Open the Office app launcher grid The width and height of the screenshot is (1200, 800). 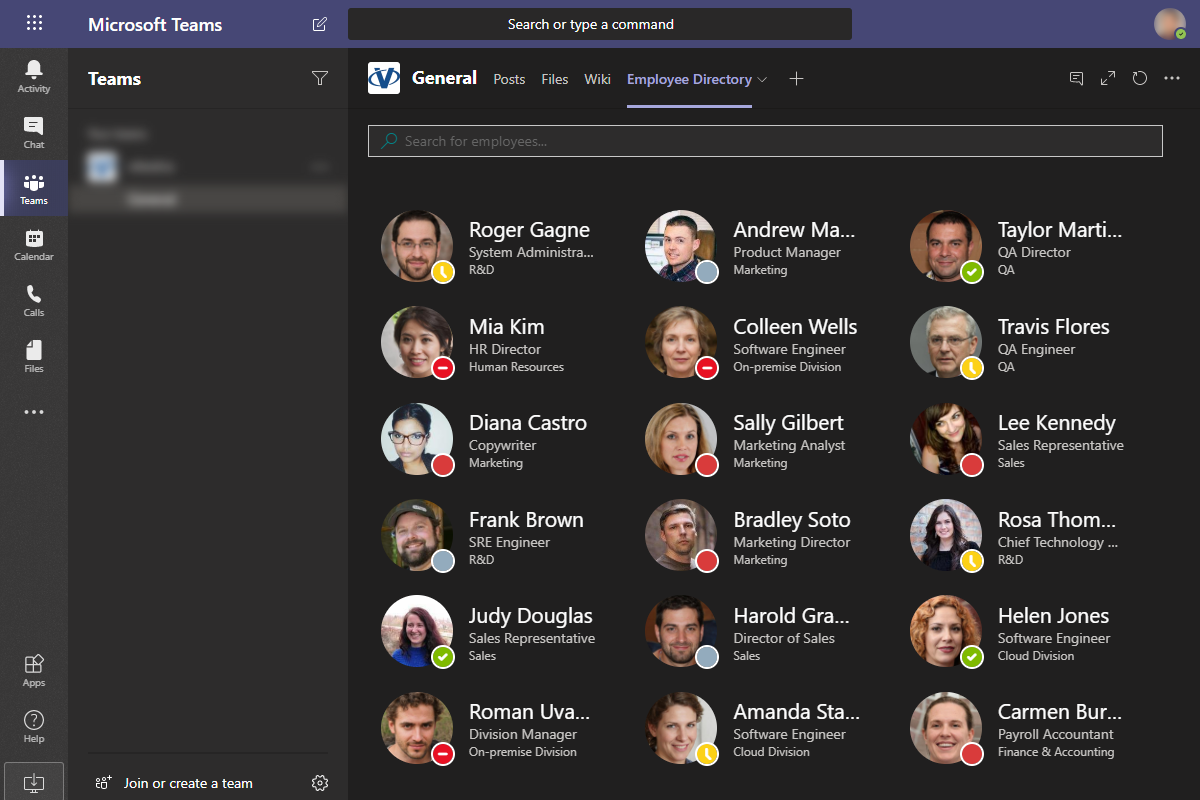[x=34, y=23]
